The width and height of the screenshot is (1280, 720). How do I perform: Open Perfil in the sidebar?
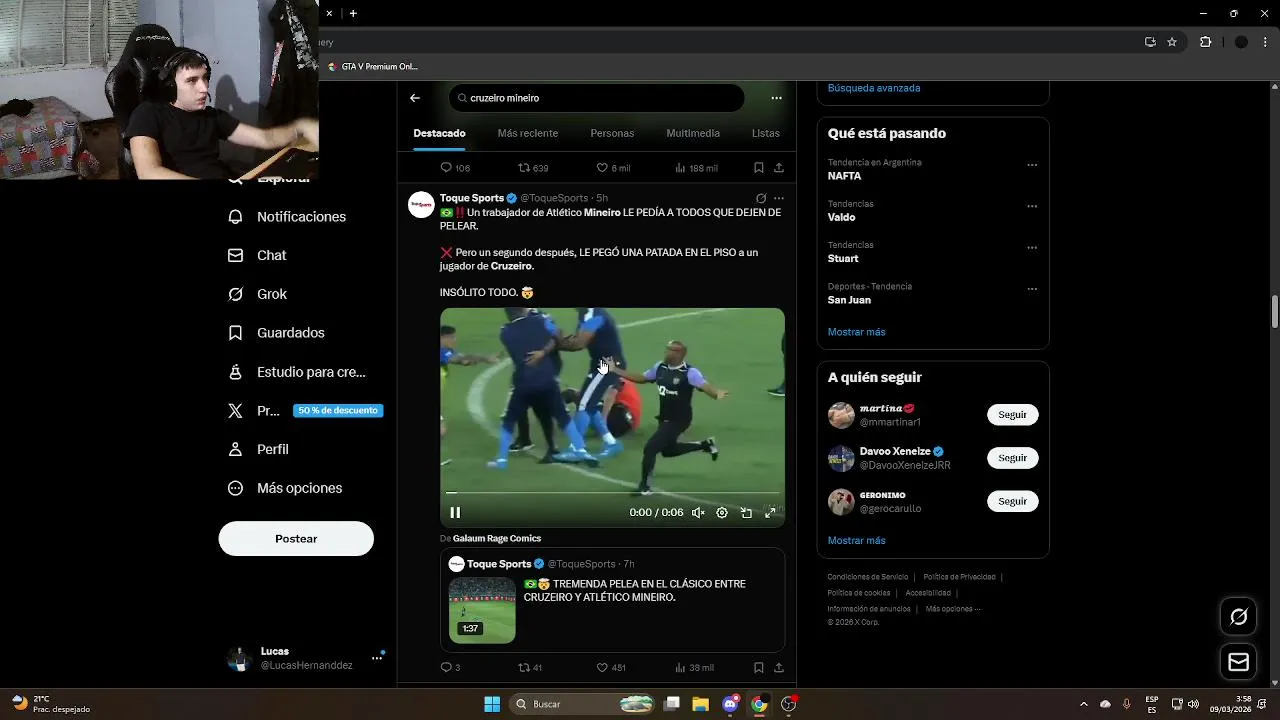[259, 449]
